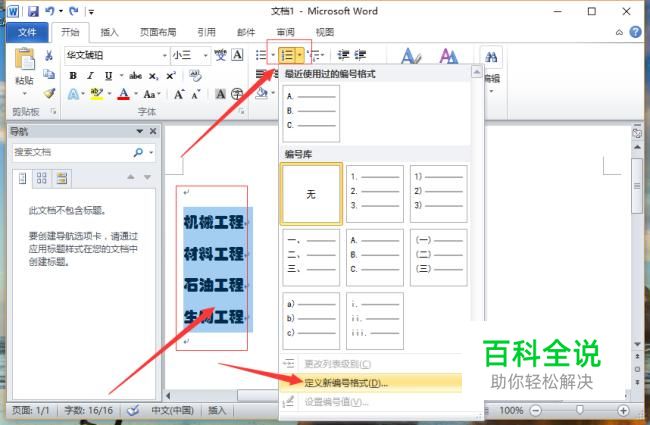Viewport: 650px width, 425px height.
Task: Grow font size with larger A
Action: click(179, 94)
